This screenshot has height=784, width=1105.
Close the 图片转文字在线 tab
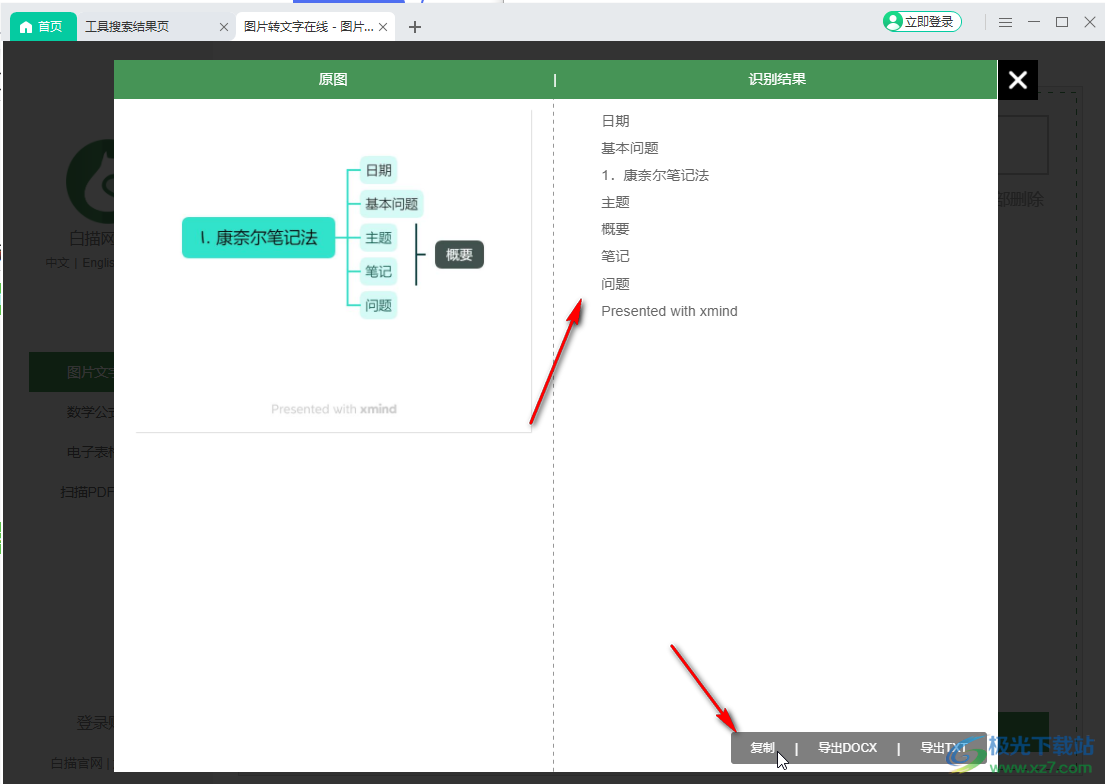[x=382, y=27]
